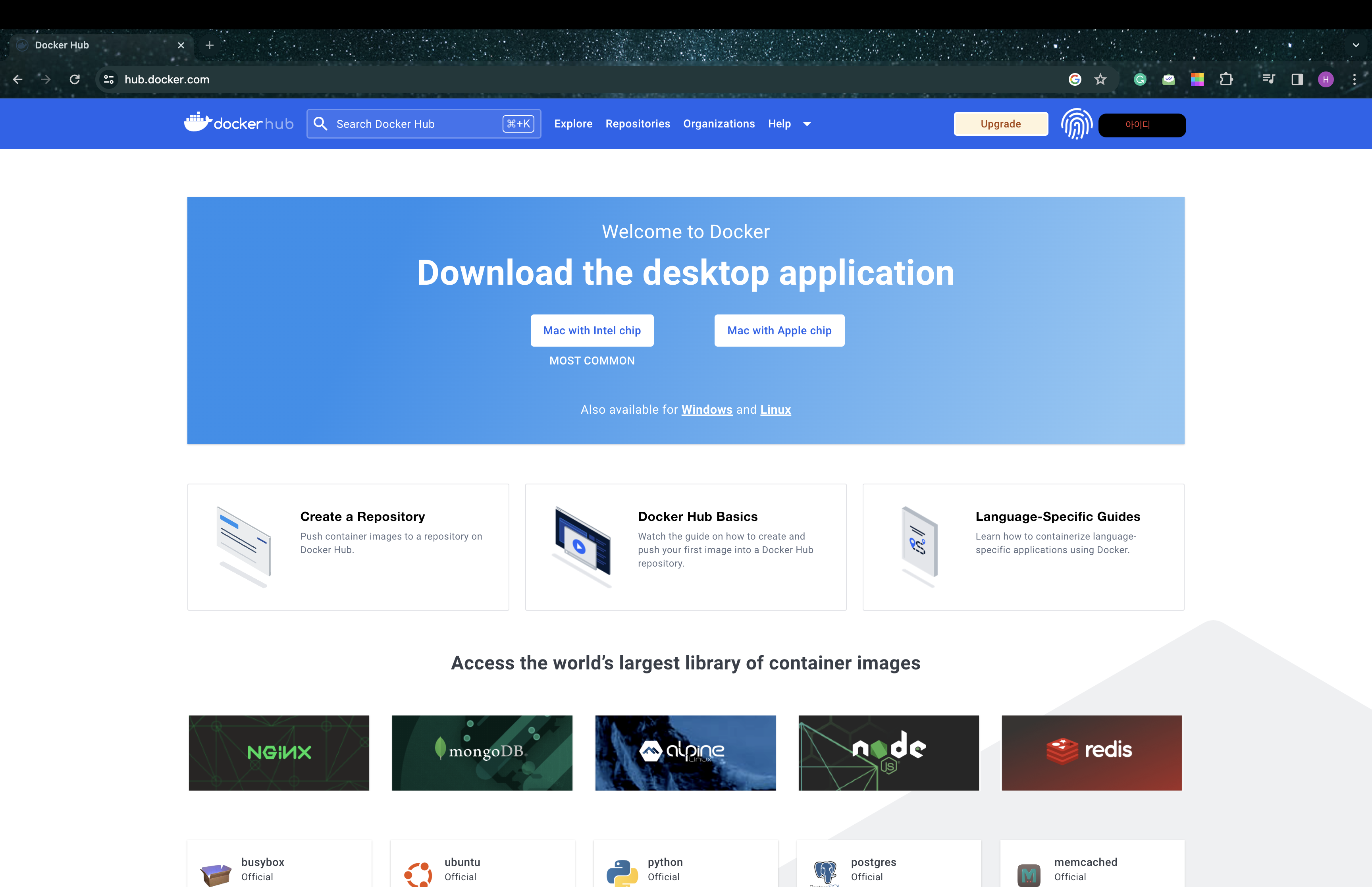Follow the Windows download link
This screenshot has width=1372, height=887.
tap(706, 409)
